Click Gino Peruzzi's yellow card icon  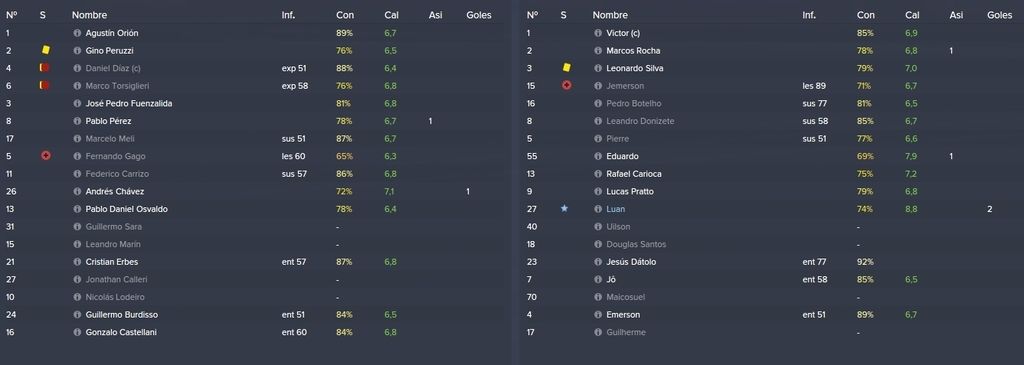click(46, 50)
